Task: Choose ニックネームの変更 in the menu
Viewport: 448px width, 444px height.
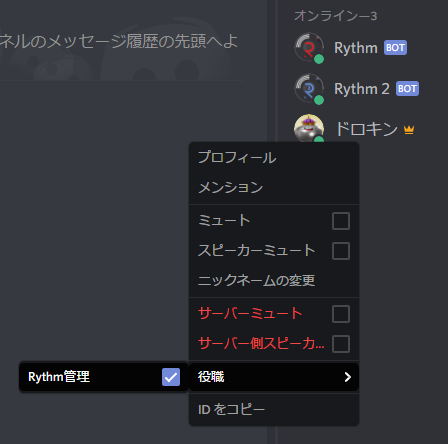Action: (x=274, y=280)
